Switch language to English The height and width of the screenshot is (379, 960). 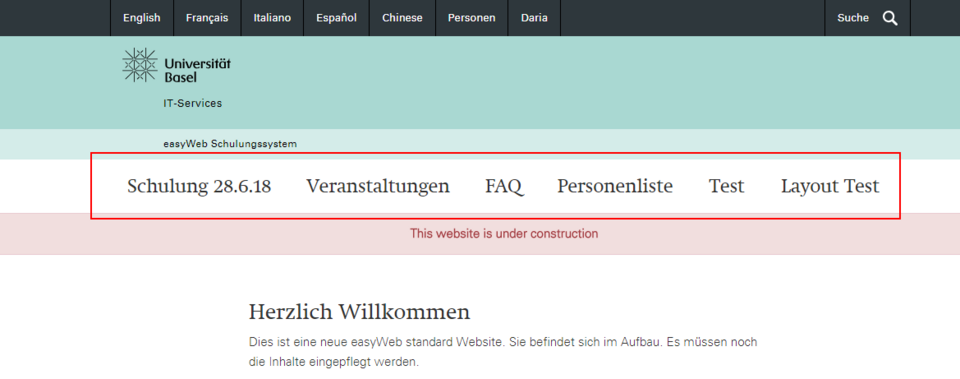click(141, 18)
